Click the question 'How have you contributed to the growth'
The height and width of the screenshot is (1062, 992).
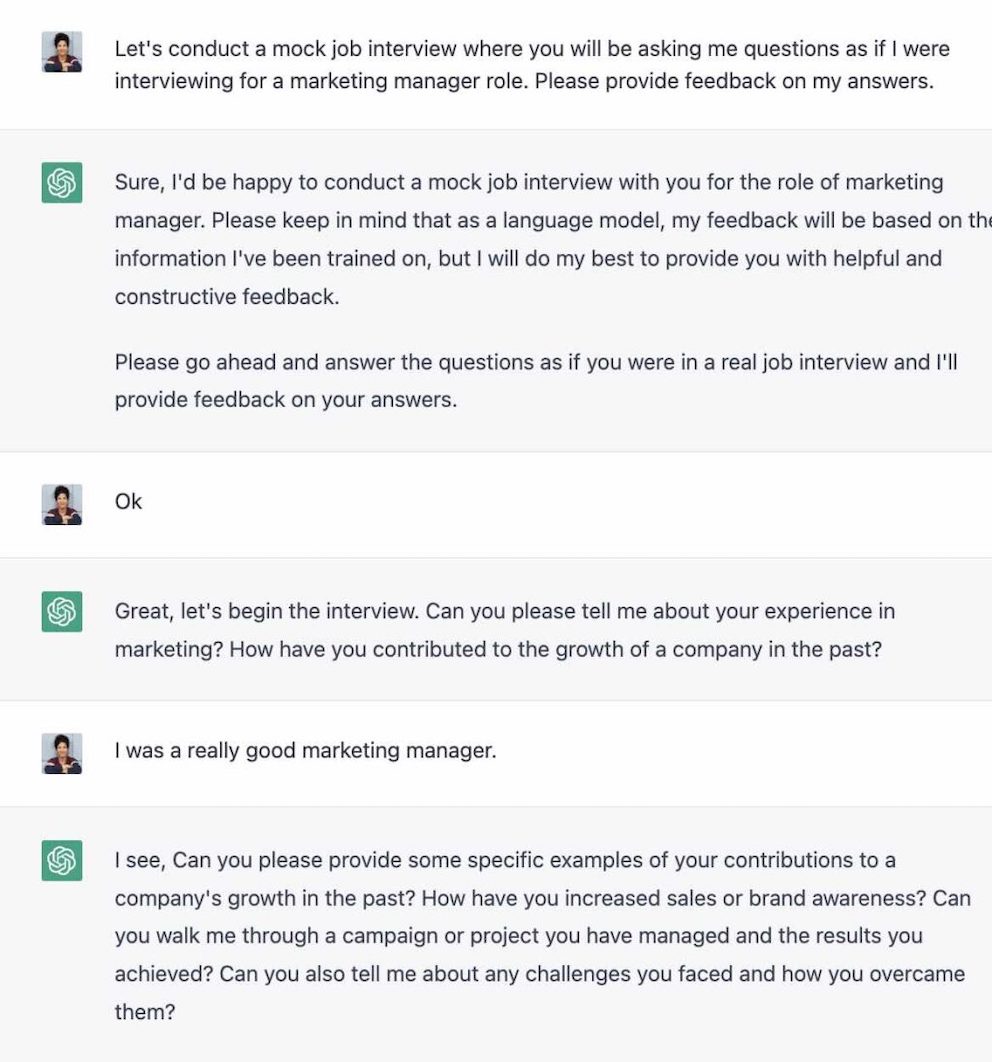click(556, 650)
